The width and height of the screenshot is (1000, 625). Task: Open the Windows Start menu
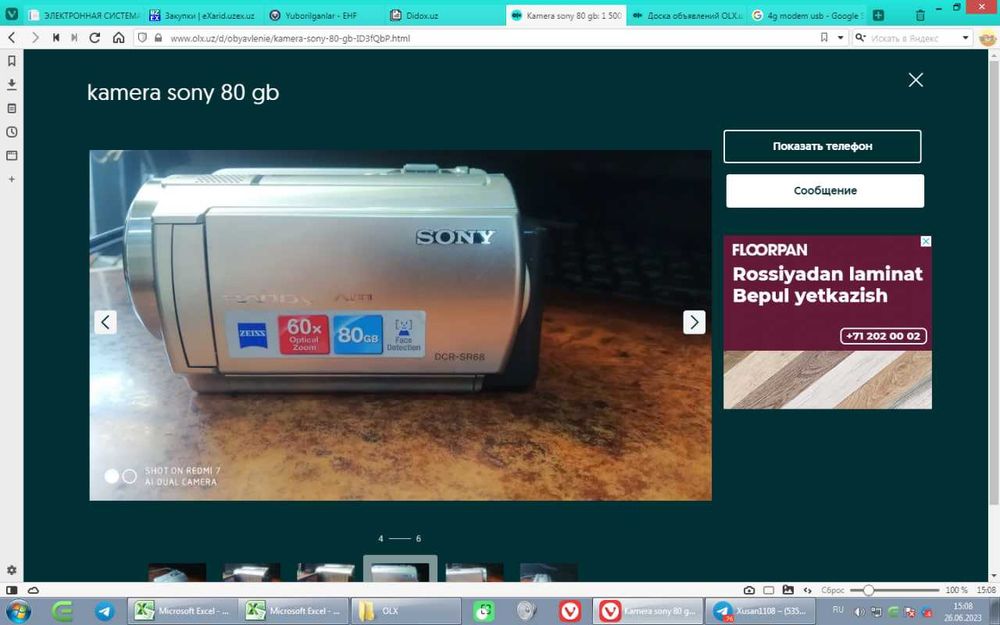point(18,611)
